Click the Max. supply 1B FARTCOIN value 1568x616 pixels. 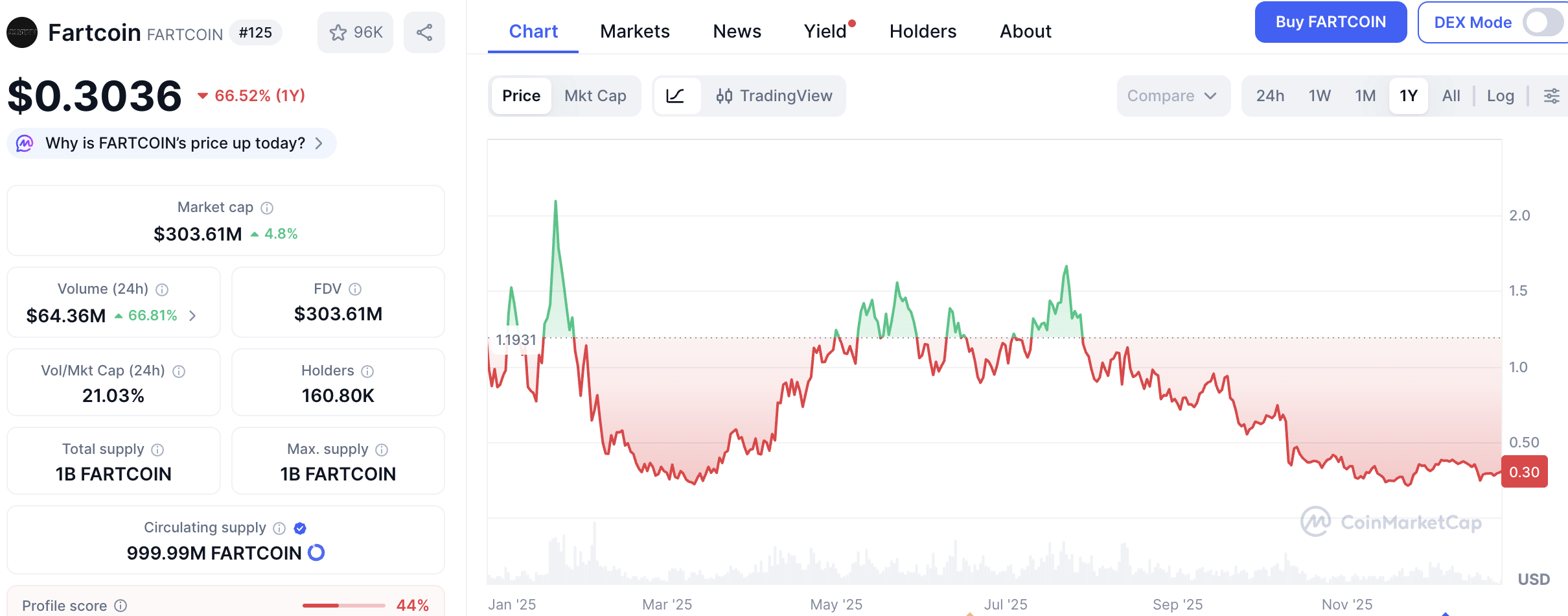click(338, 474)
